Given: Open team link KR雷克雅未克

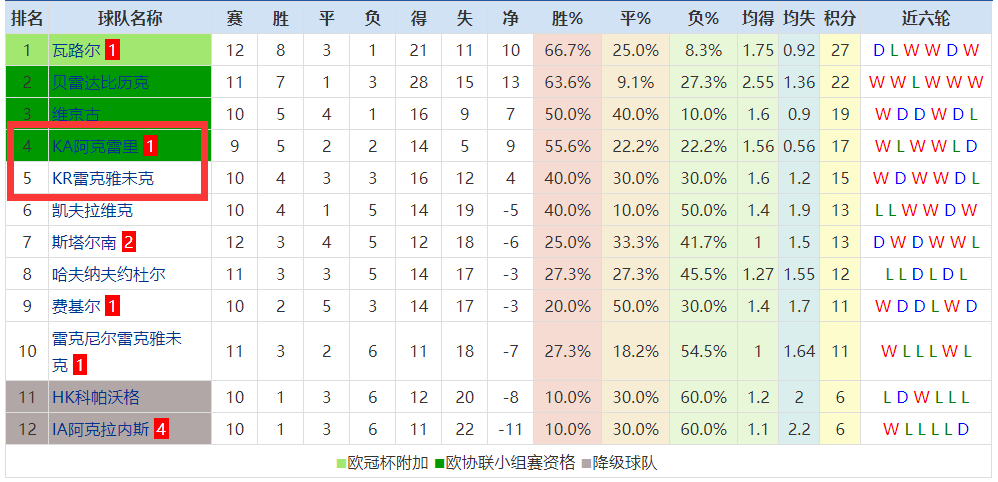Looking at the screenshot, I should (x=103, y=178).
